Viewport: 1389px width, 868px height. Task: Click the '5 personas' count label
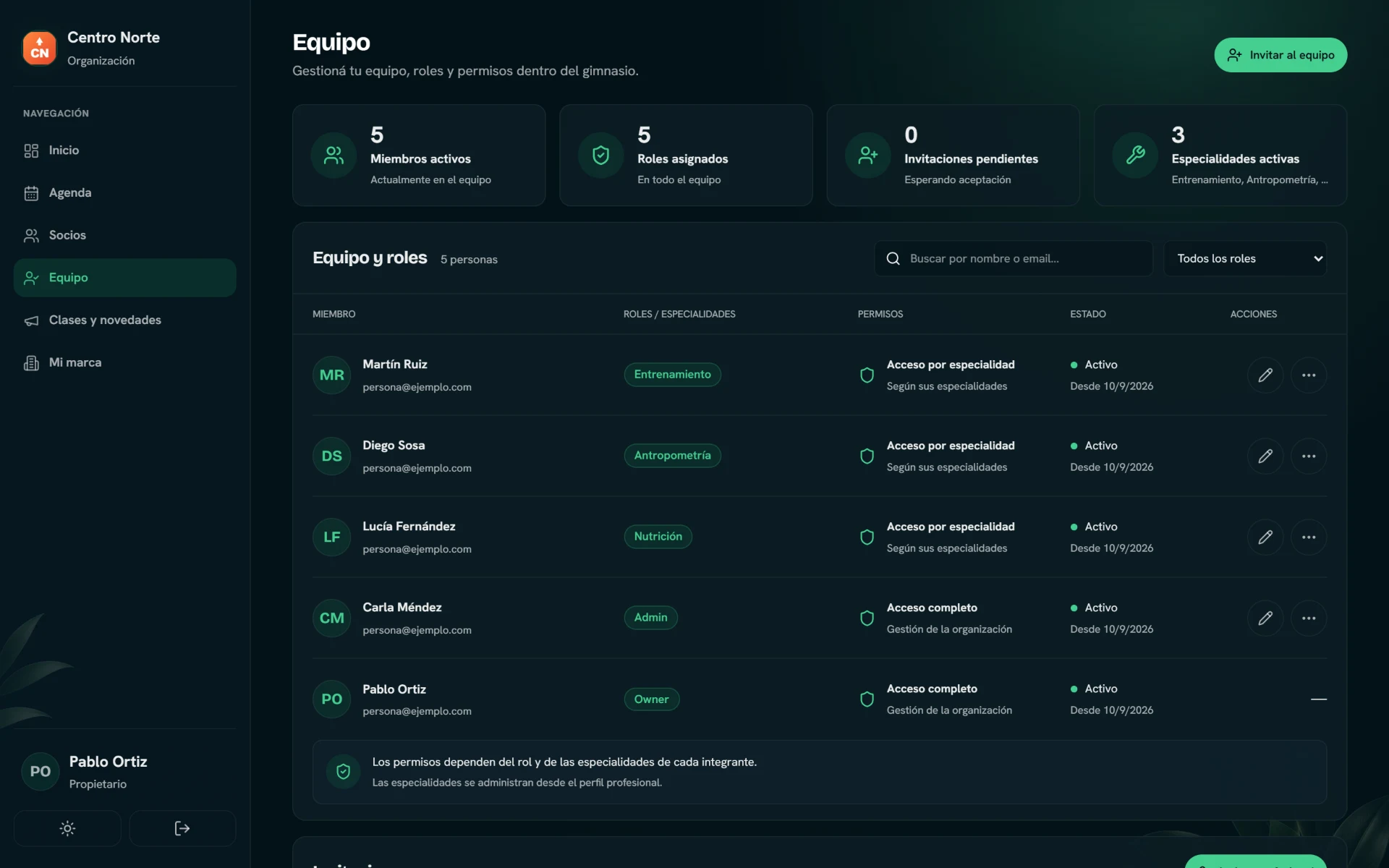469,259
